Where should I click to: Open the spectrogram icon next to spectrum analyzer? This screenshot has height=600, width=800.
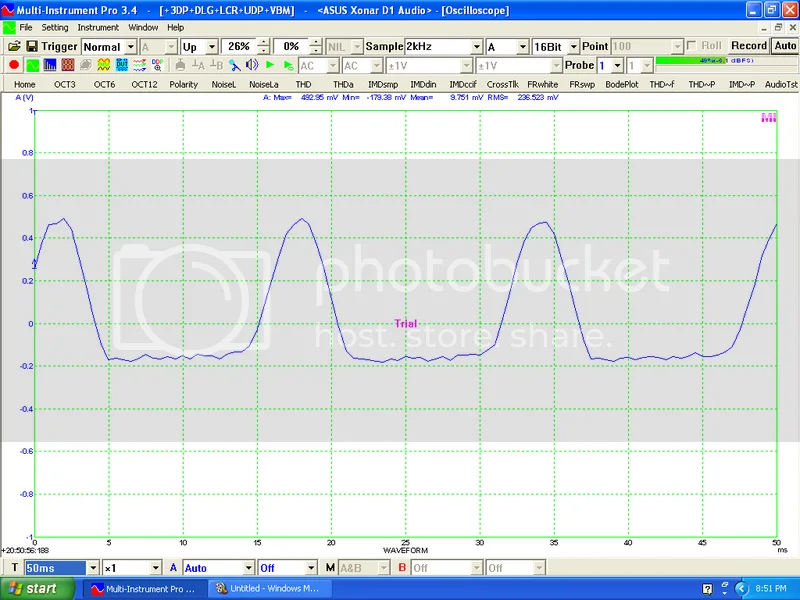point(68,65)
